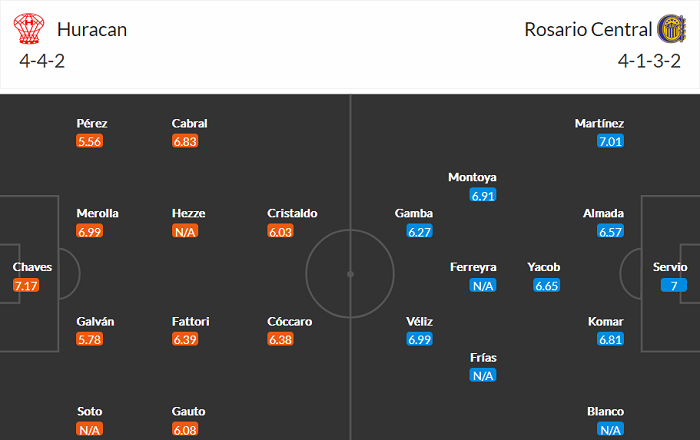
Task: Open Yacob's player name
Action: pyautogui.click(x=544, y=267)
